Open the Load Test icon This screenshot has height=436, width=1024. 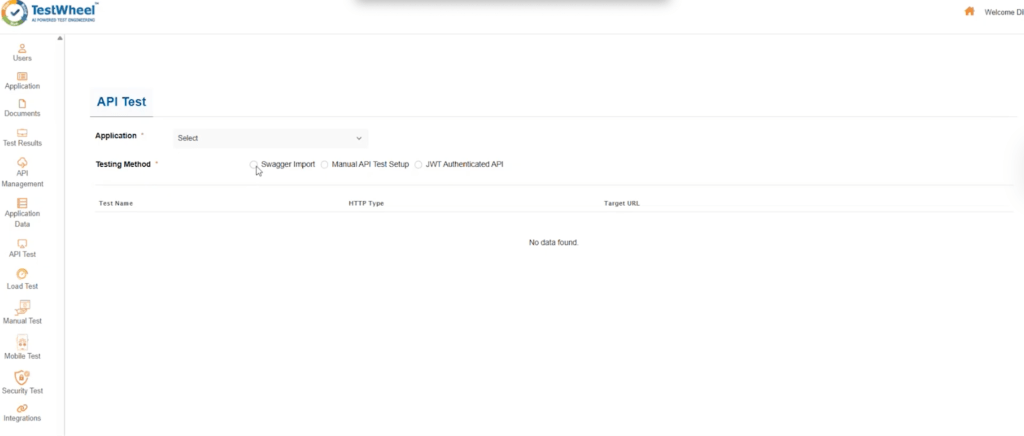click(22, 274)
